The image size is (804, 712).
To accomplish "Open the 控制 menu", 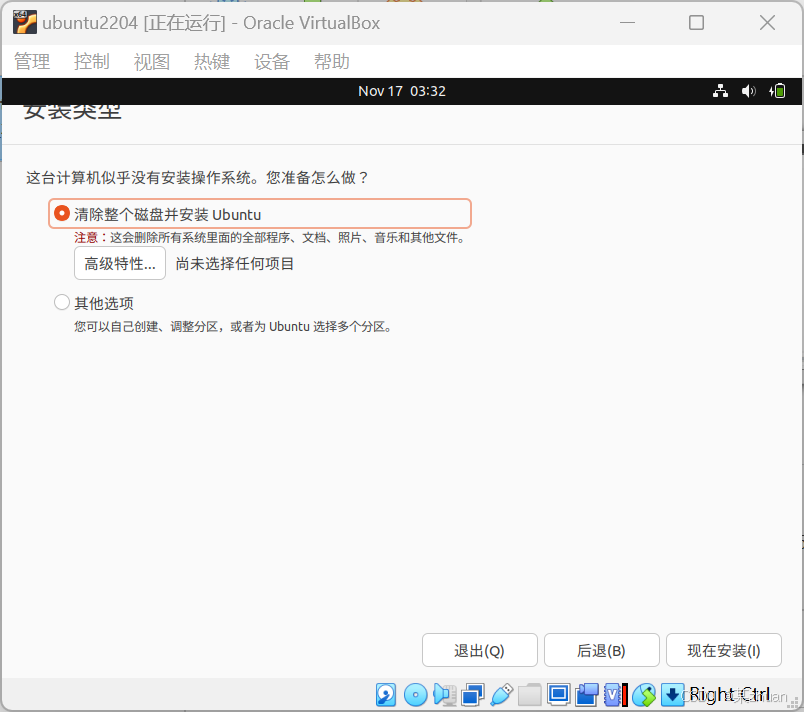I will pos(92,62).
